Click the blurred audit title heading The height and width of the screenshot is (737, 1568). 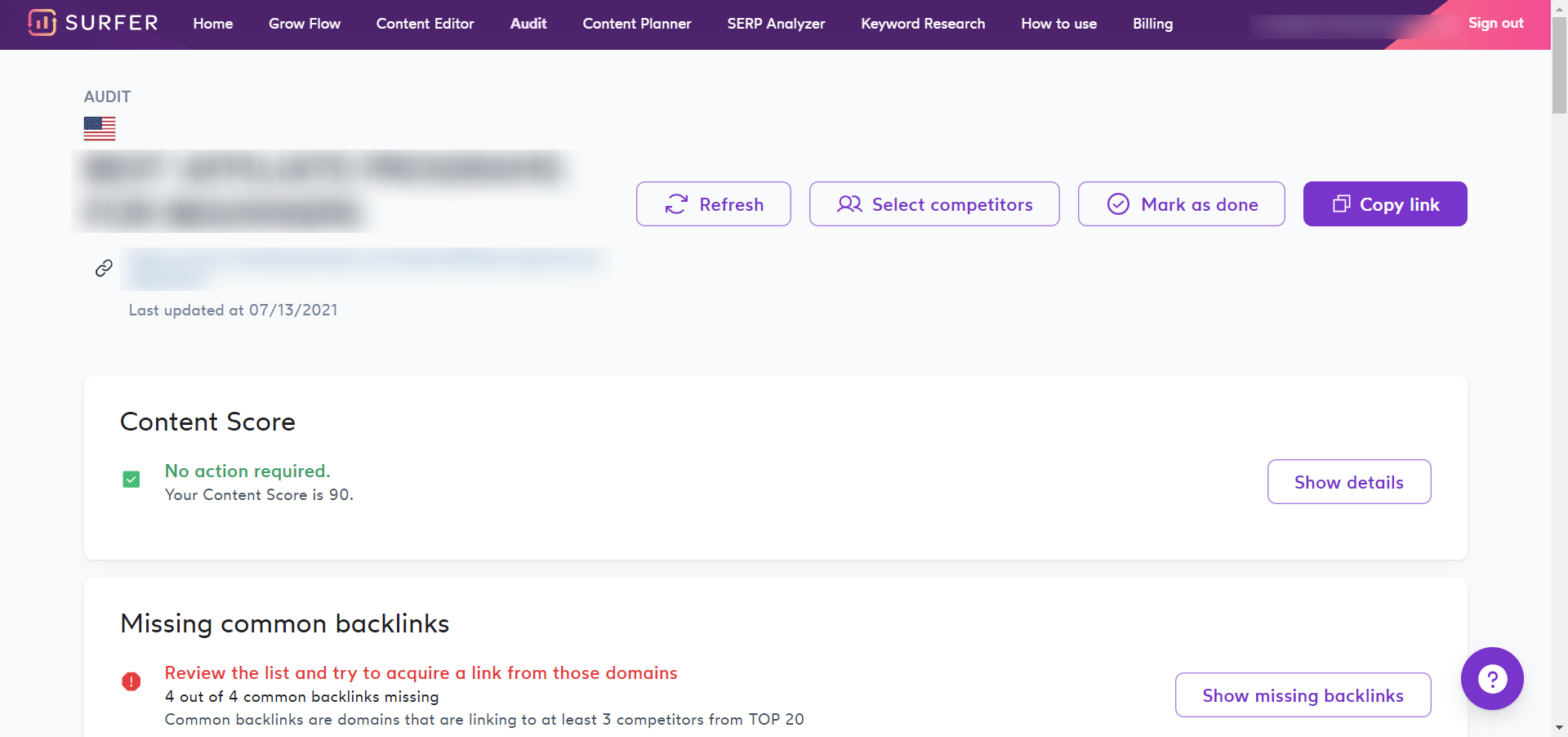[323, 190]
